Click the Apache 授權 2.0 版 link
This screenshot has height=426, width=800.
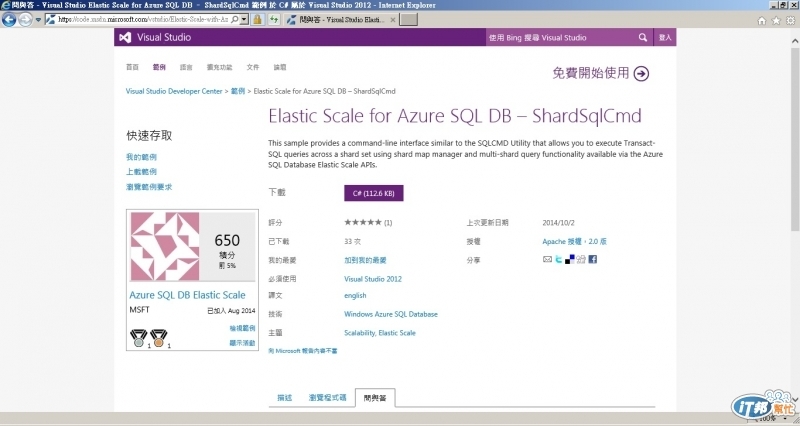click(574, 241)
